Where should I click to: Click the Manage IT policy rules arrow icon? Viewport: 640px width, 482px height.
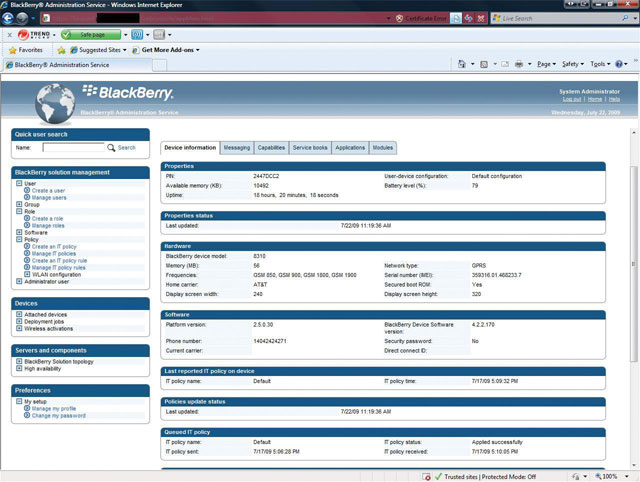[x=27, y=267]
